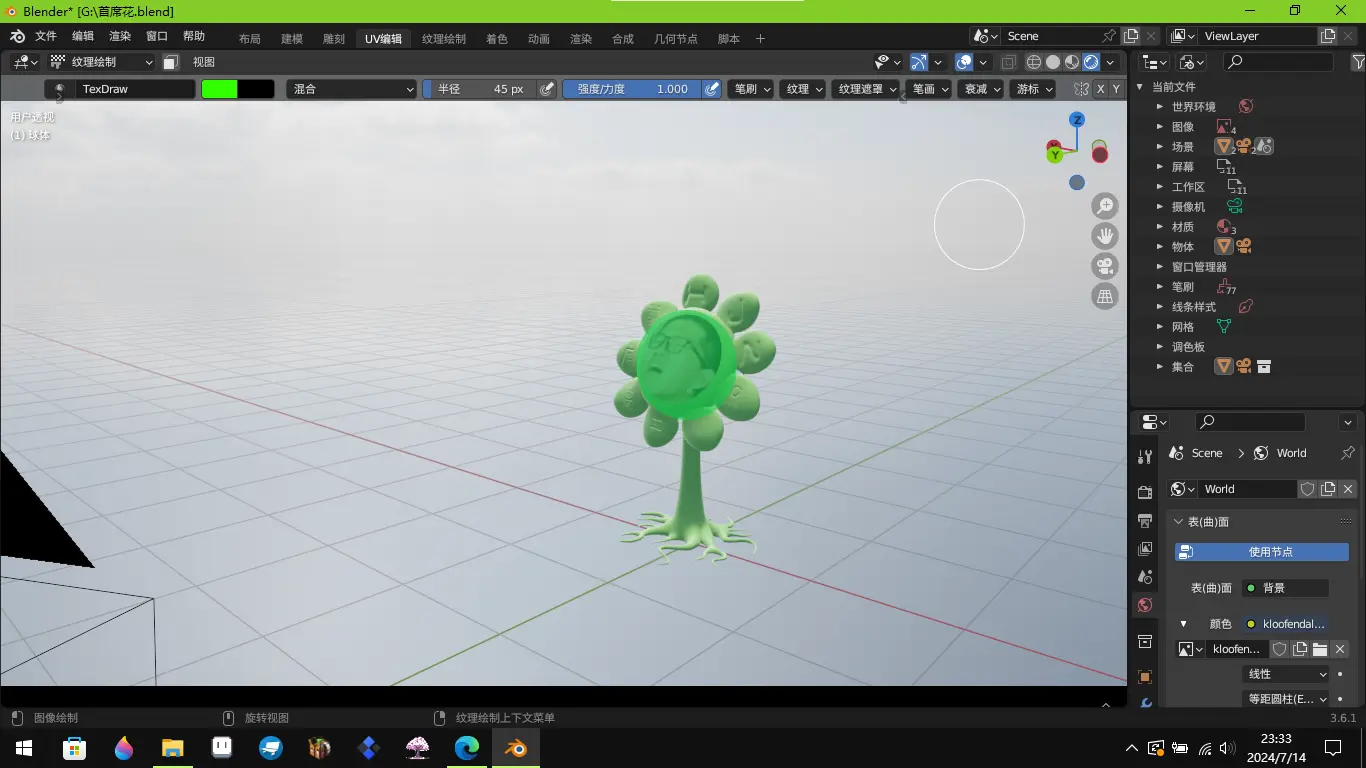Toggle X-axis symmetry button
The width and height of the screenshot is (1366, 768).
click(x=1100, y=89)
